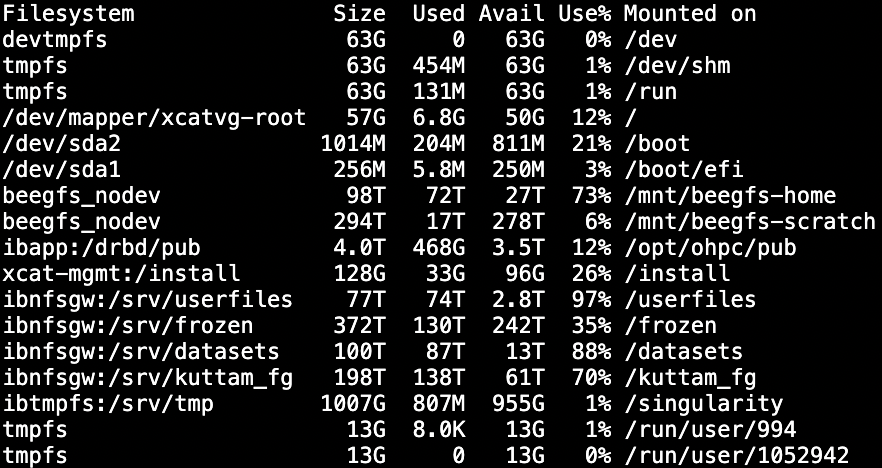882x468 pixels.
Task: Click the ibnfsgw:/srv/kuttam_fg filesystem entry
Action: (147, 378)
